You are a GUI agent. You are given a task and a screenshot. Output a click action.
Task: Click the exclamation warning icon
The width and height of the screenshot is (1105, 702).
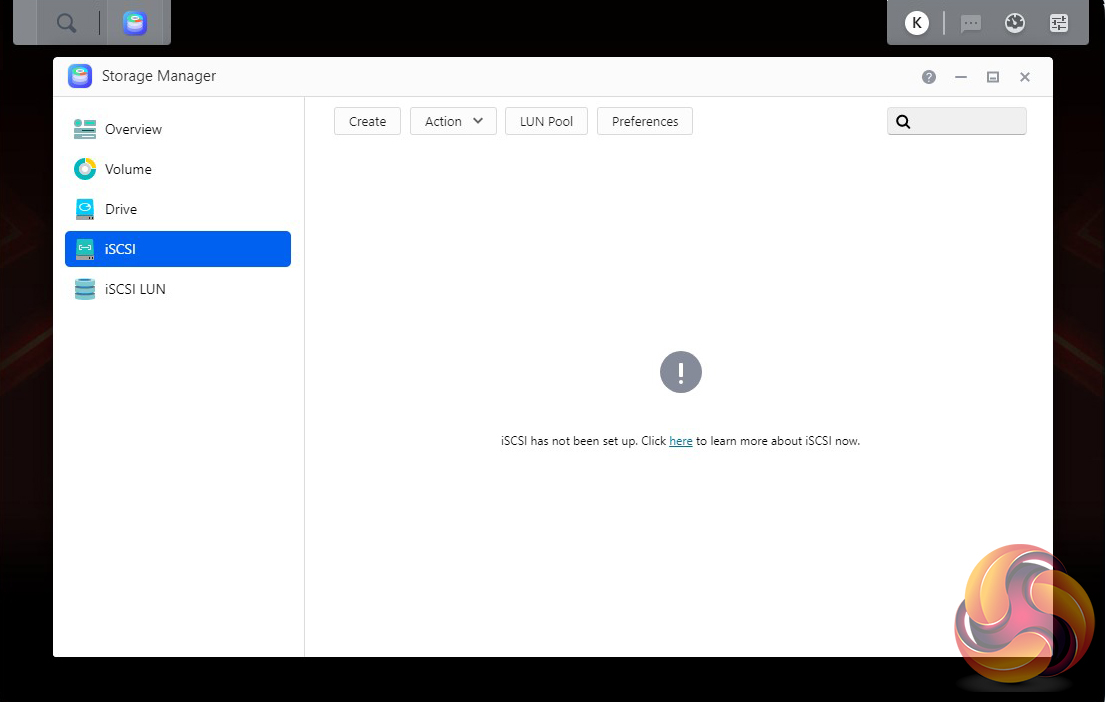(680, 372)
